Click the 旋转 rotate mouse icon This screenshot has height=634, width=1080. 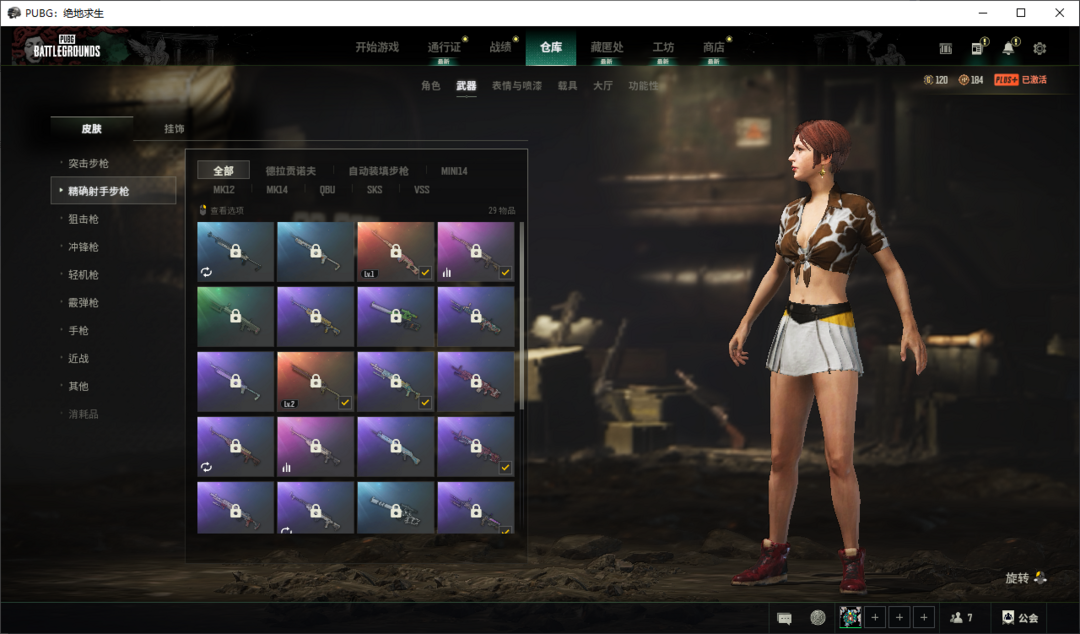click(x=1041, y=577)
